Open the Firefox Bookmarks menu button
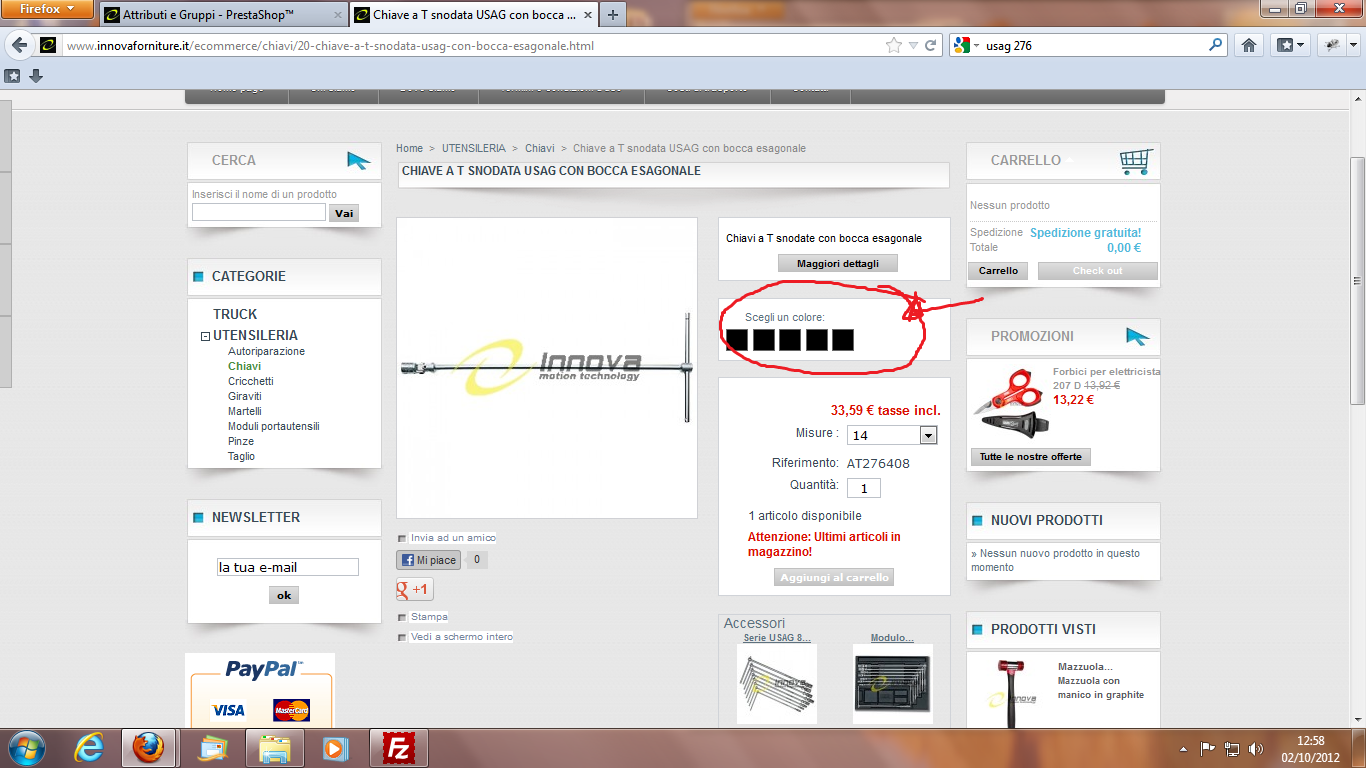The width and height of the screenshot is (1366, 768). click(x=1290, y=45)
